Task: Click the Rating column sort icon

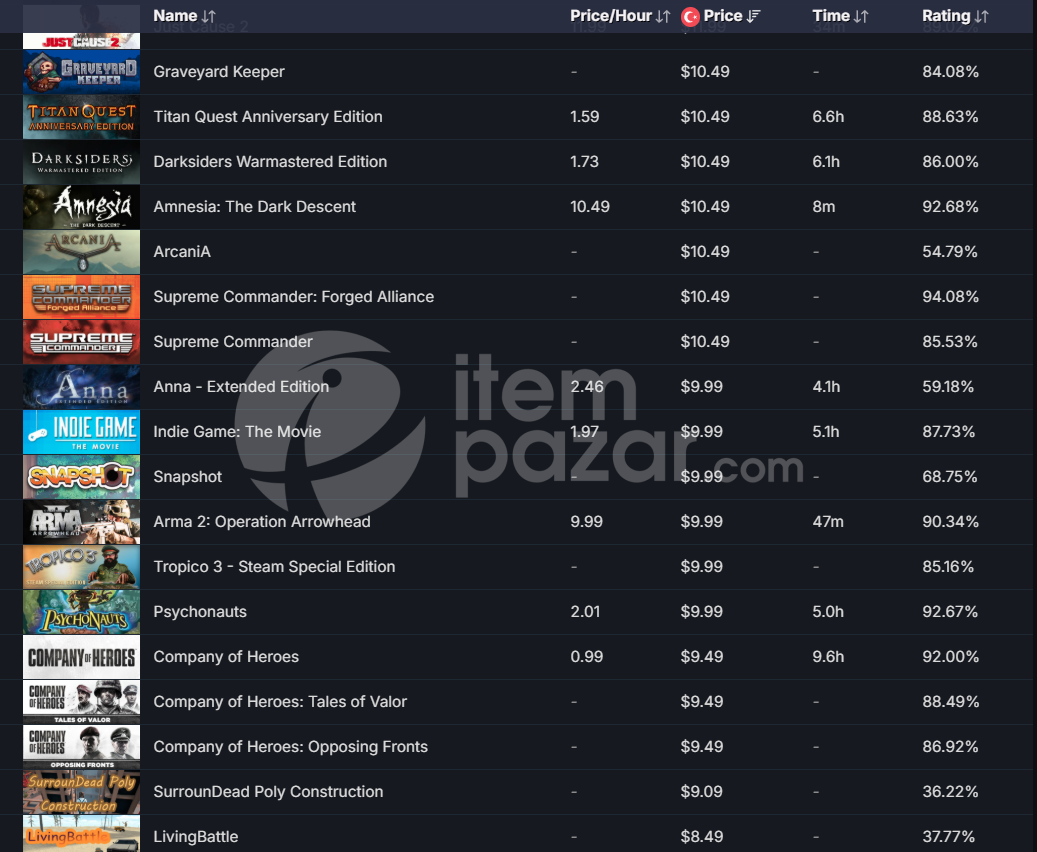Action: coord(981,17)
